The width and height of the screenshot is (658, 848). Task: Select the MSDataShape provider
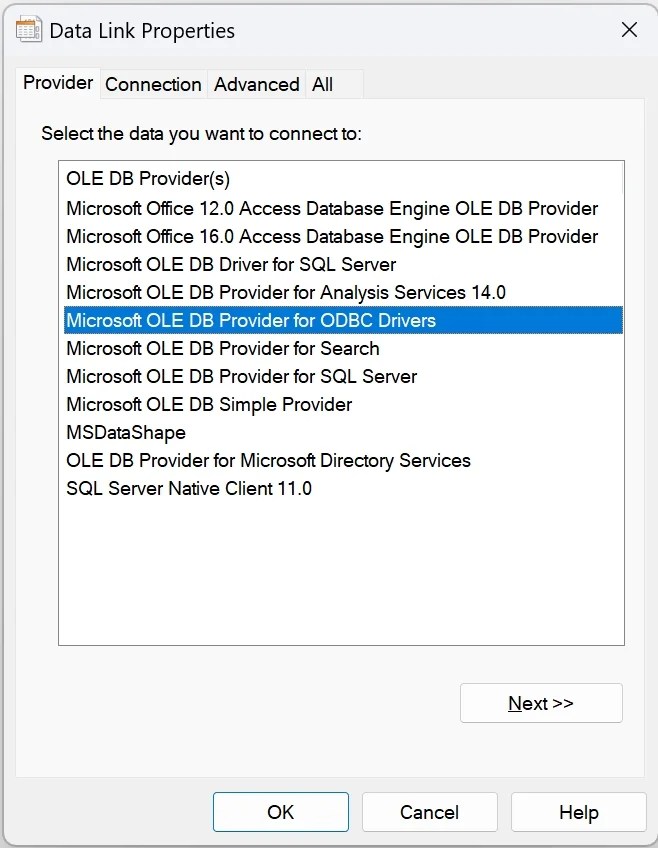[x=126, y=433]
